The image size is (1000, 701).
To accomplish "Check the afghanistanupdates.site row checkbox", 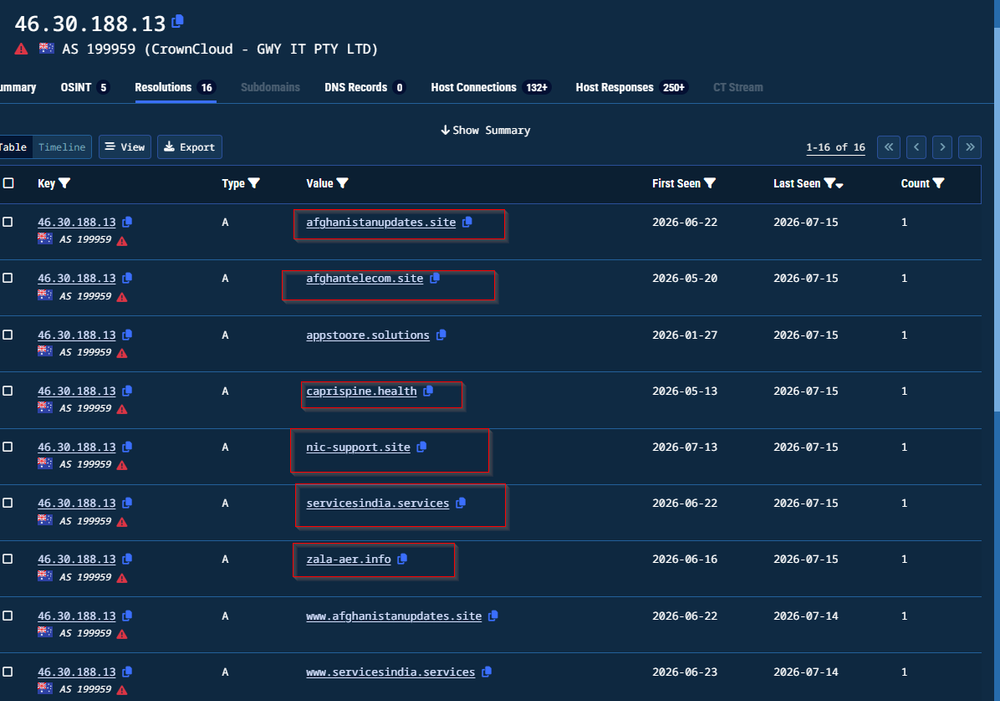I will (x=8, y=222).
